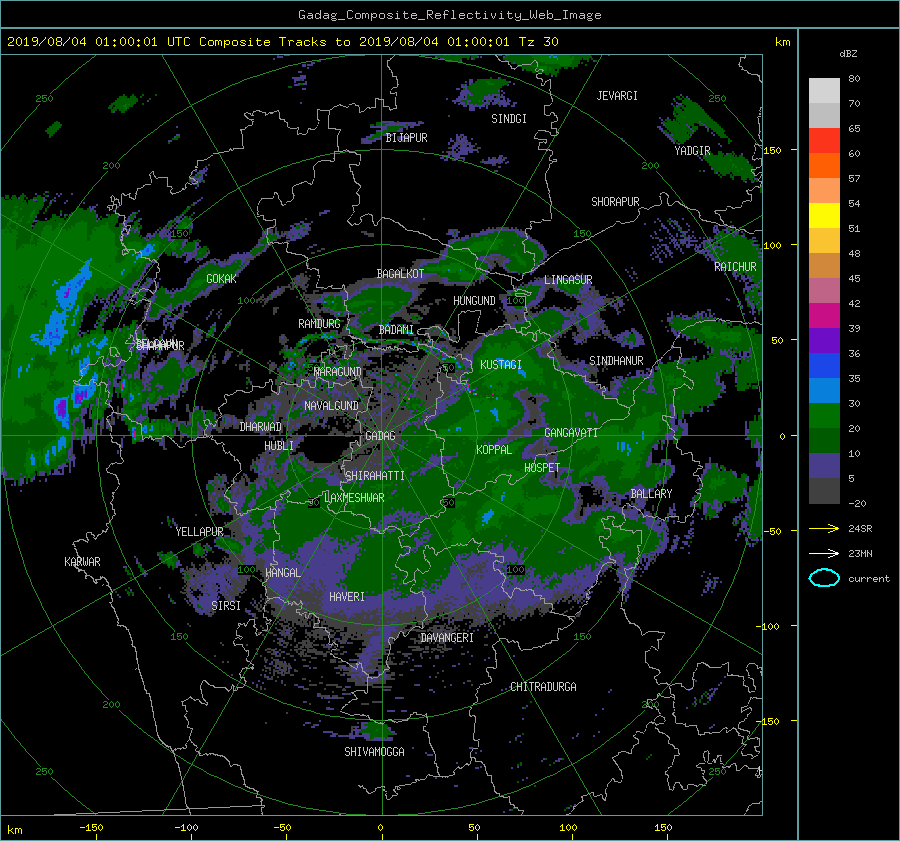Select the red 65 dBZ color swatch

coord(824,140)
